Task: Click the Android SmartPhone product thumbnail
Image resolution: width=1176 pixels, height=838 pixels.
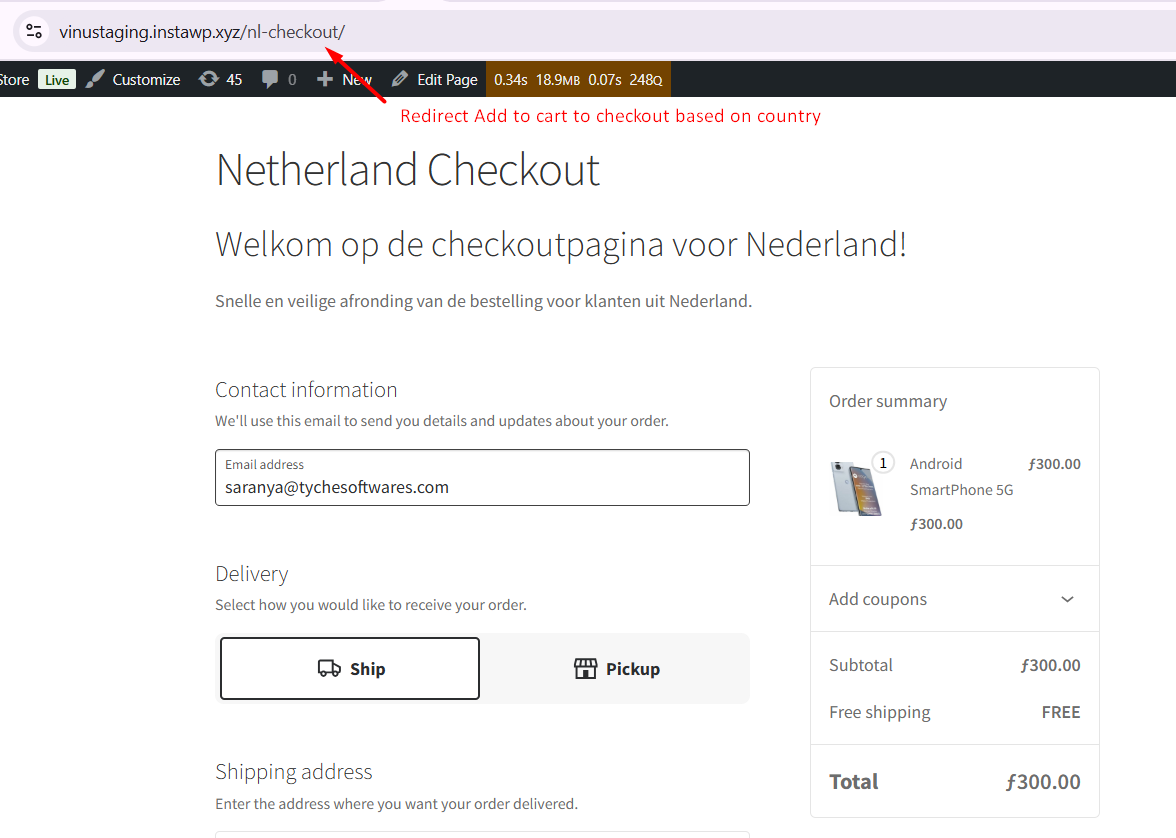Action: click(x=856, y=487)
